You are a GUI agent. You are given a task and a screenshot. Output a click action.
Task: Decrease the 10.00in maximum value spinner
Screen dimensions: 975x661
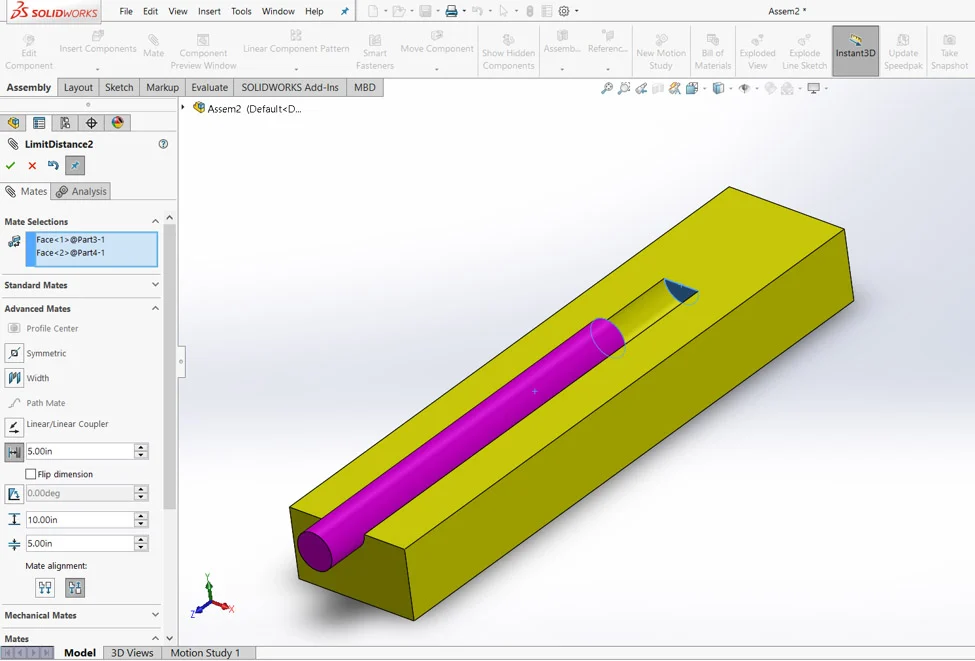tap(141, 524)
